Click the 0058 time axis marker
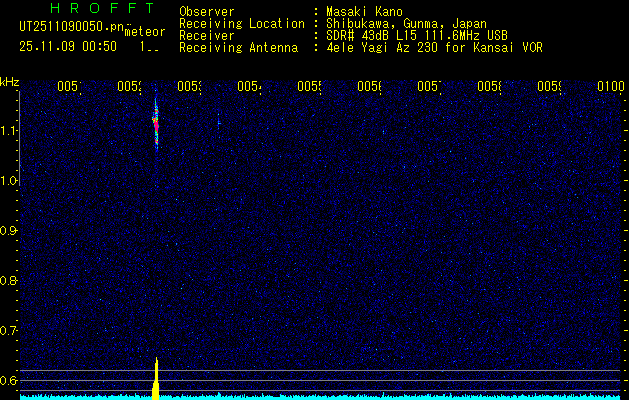The height and width of the screenshot is (400, 629). click(489, 86)
